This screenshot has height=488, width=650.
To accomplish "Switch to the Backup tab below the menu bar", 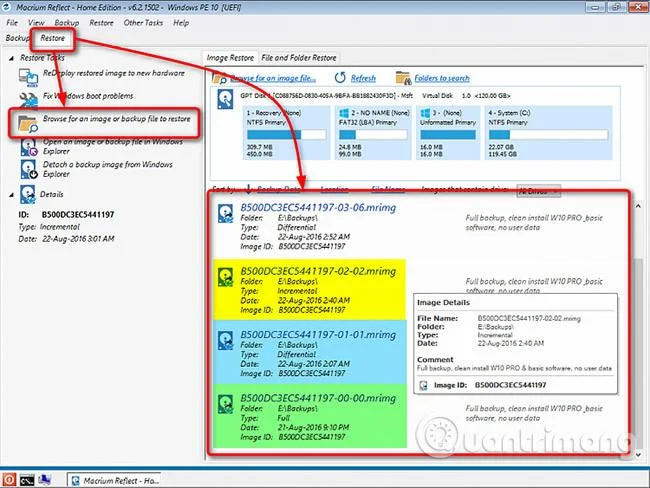I will pyautogui.click(x=17, y=38).
